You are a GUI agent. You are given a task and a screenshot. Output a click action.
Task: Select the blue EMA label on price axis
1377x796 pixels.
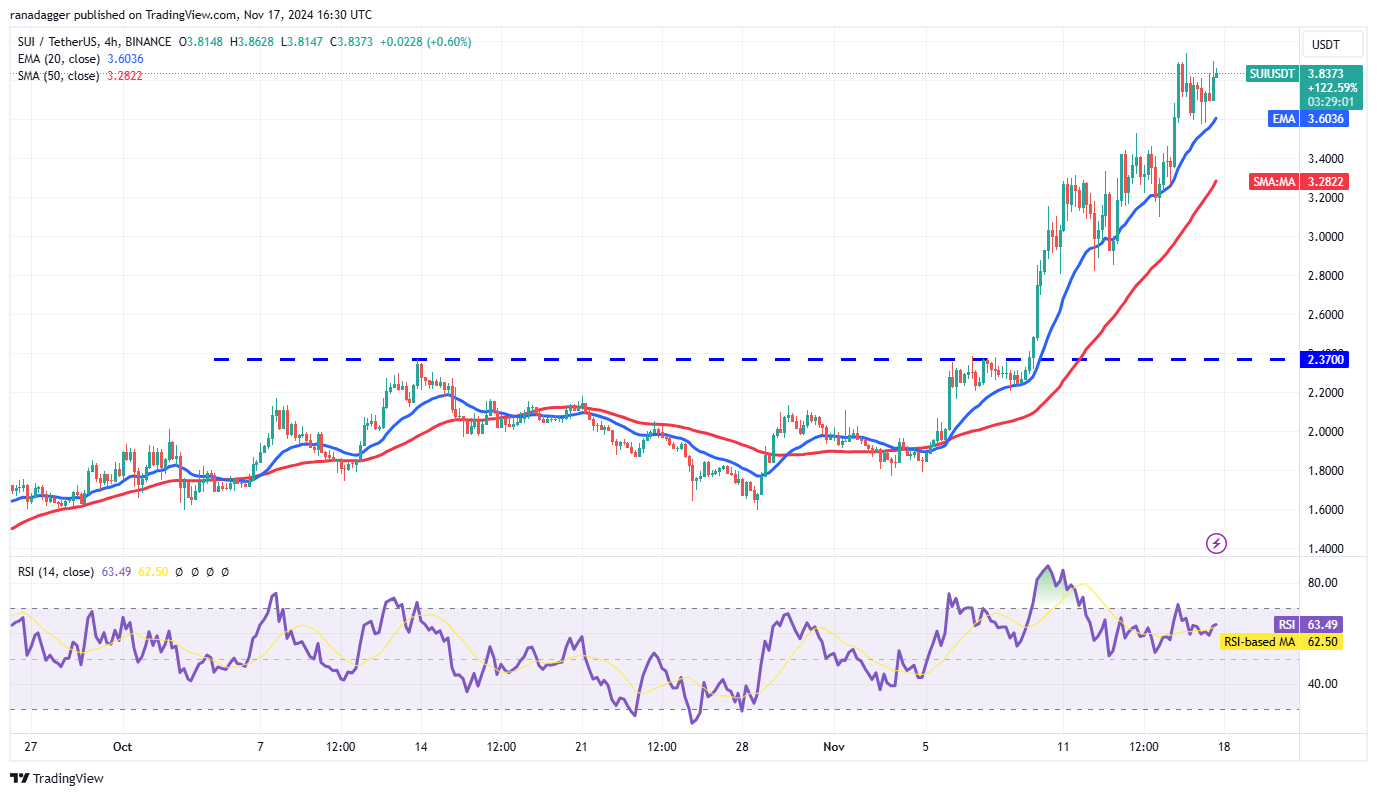1284,119
